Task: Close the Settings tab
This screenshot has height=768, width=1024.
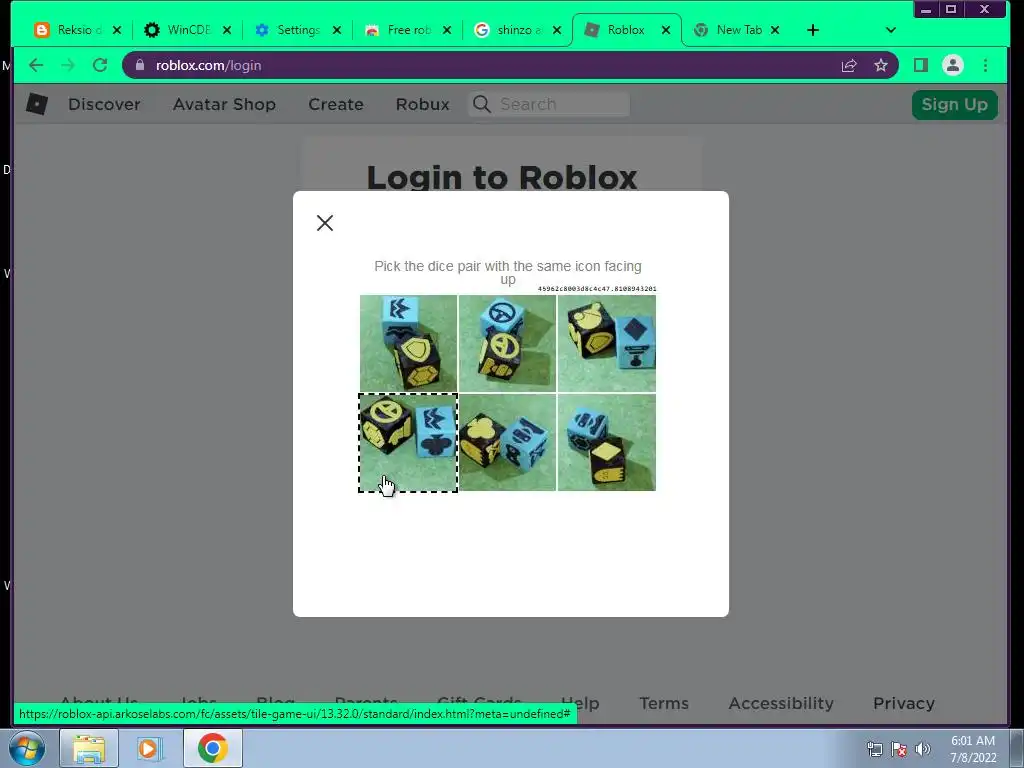Action: tap(337, 30)
